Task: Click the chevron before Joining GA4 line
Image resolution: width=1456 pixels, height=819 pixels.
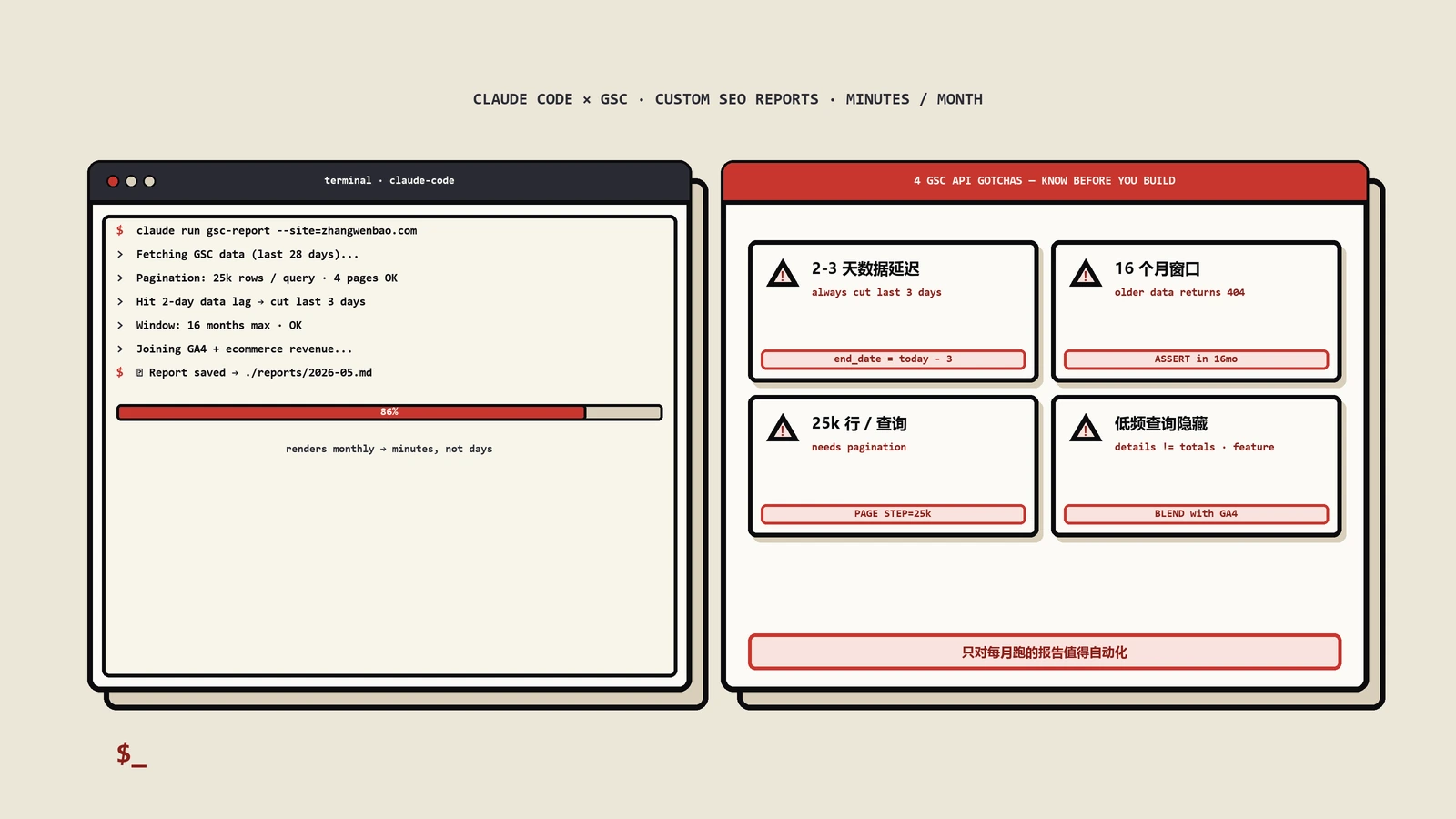Action: (x=119, y=349)
